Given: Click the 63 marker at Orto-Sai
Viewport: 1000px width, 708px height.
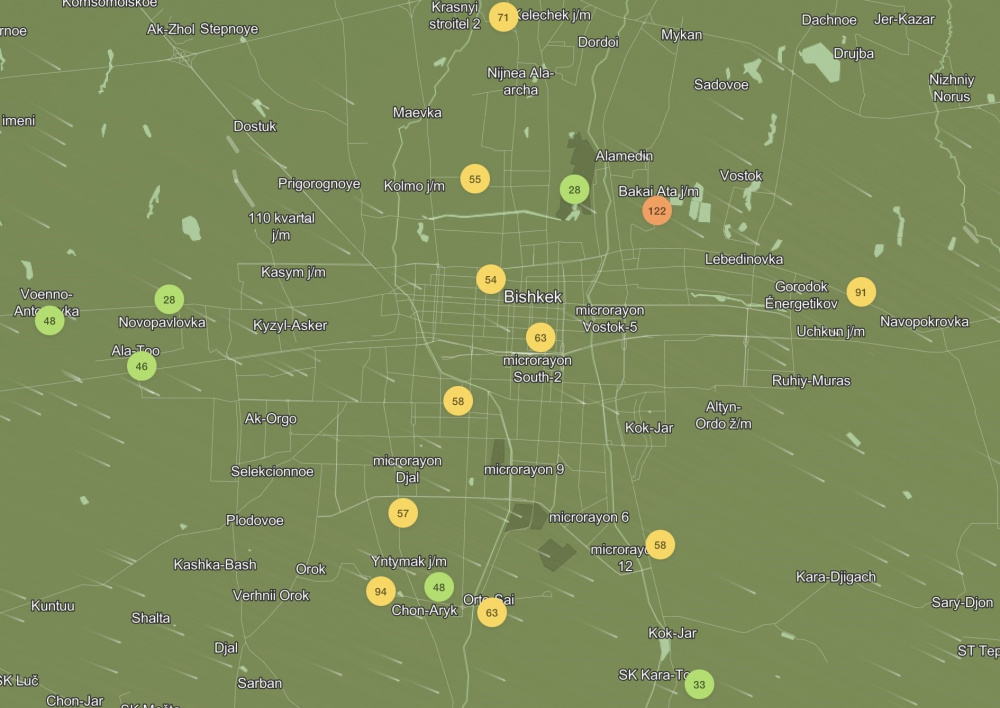Looking at the screenshot, I should coord(491,612).
